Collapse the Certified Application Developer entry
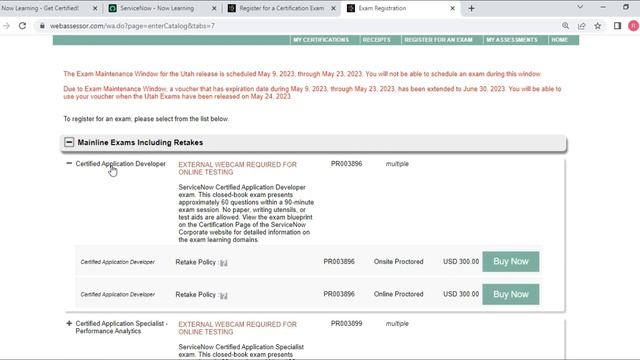 pos(69,163)
